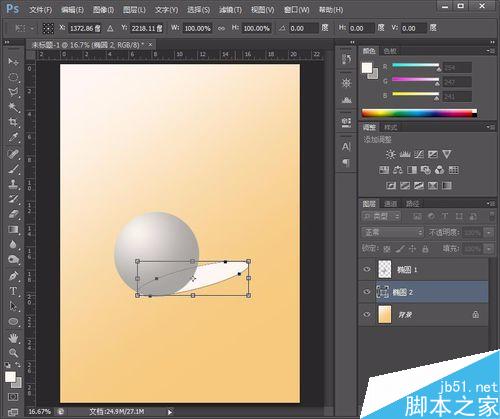Open the 图层(L) menu

click(x=134, y=10)
